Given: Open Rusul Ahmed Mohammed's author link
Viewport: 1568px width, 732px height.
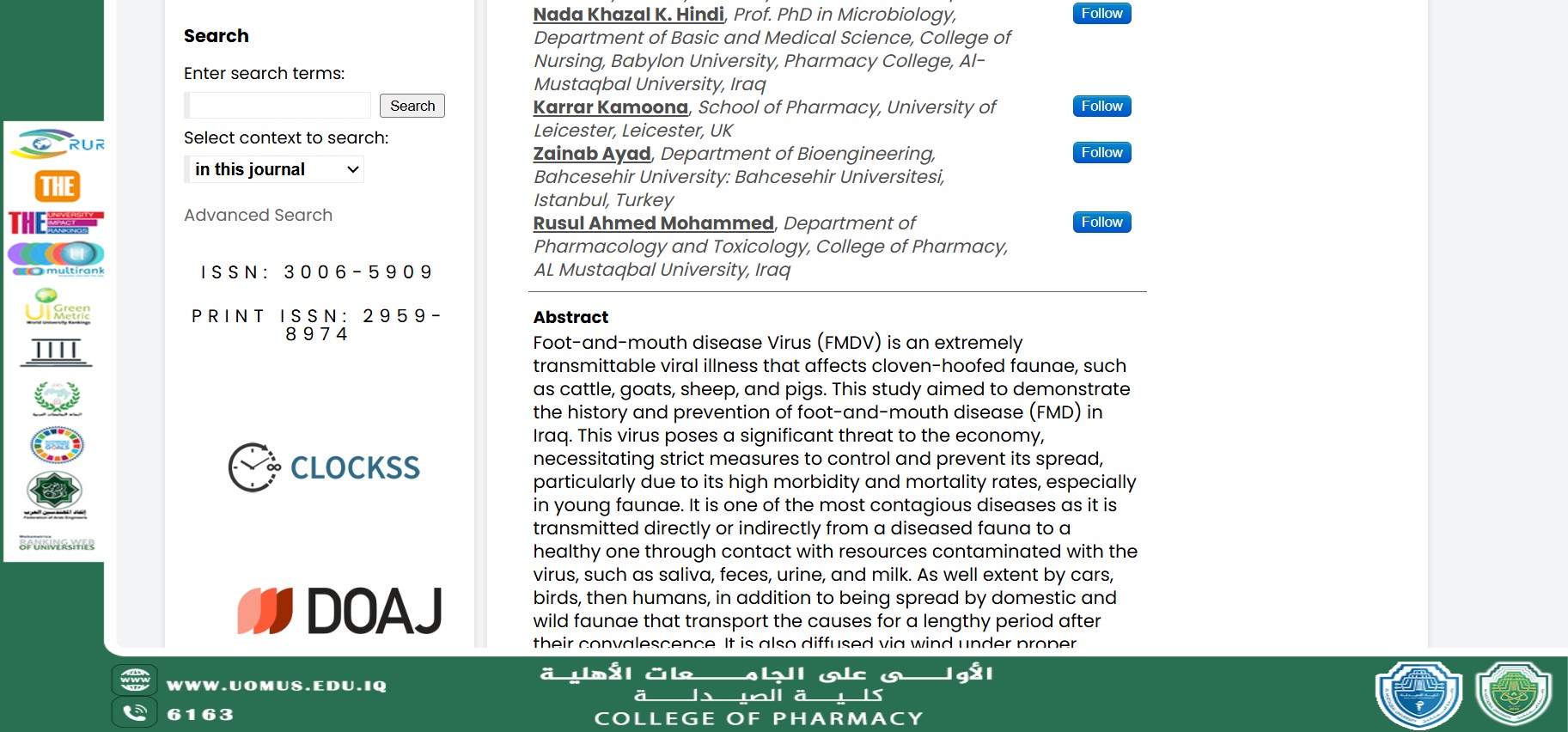Looking at the screenshot, I should tap(653, 223).
